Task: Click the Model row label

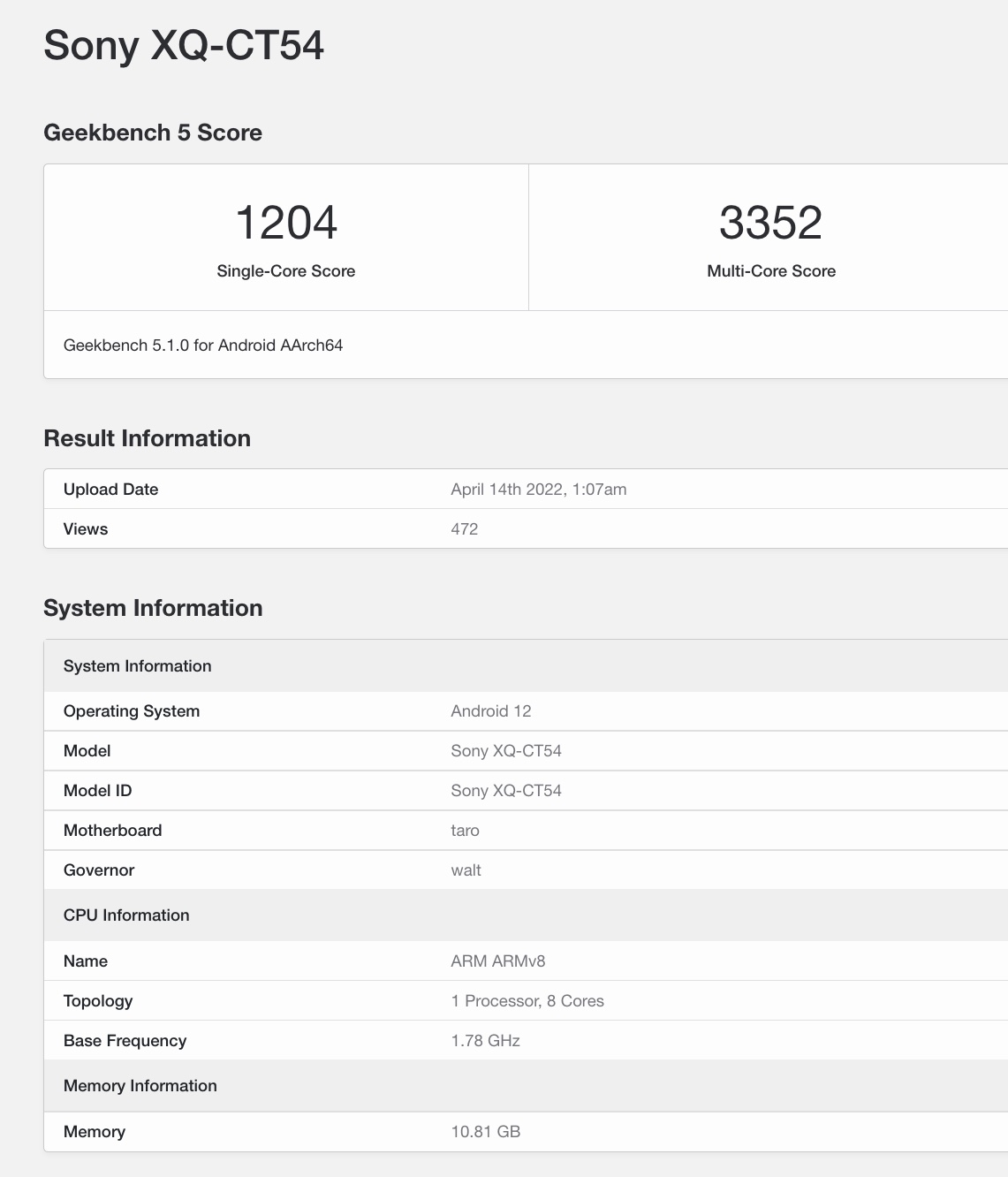Action: (x=87, y=751)
